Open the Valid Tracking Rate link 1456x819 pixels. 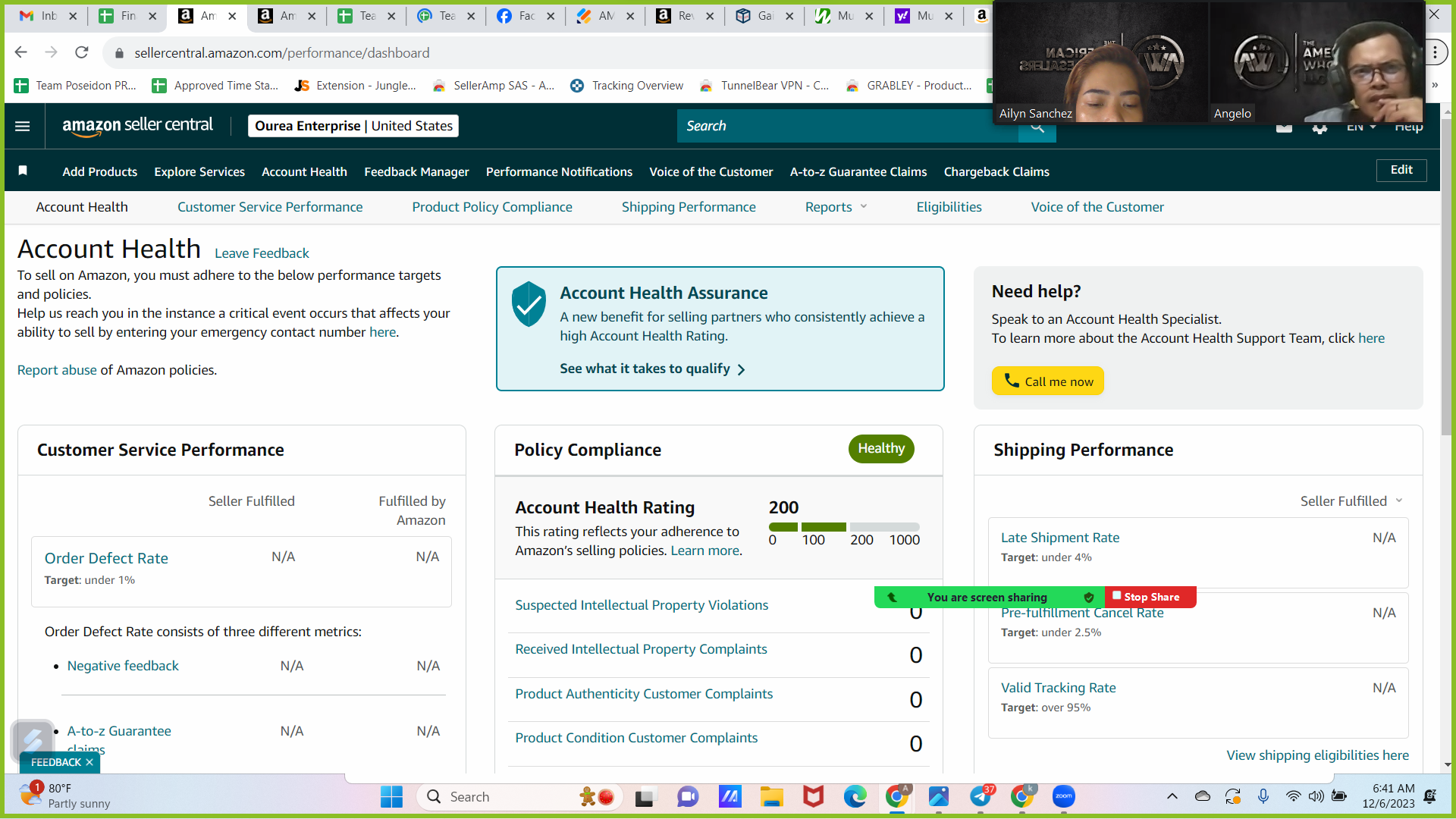(x=1059, y=688)
